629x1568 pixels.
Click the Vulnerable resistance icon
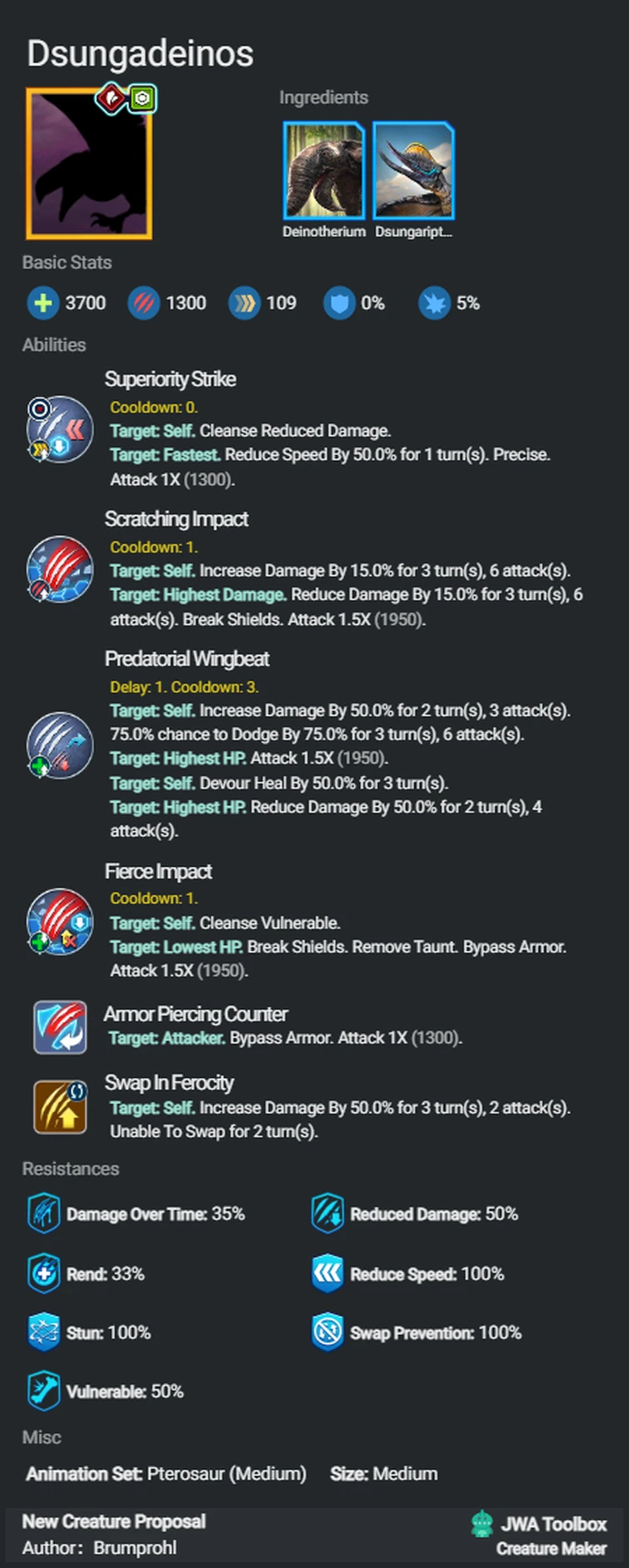43,1391
